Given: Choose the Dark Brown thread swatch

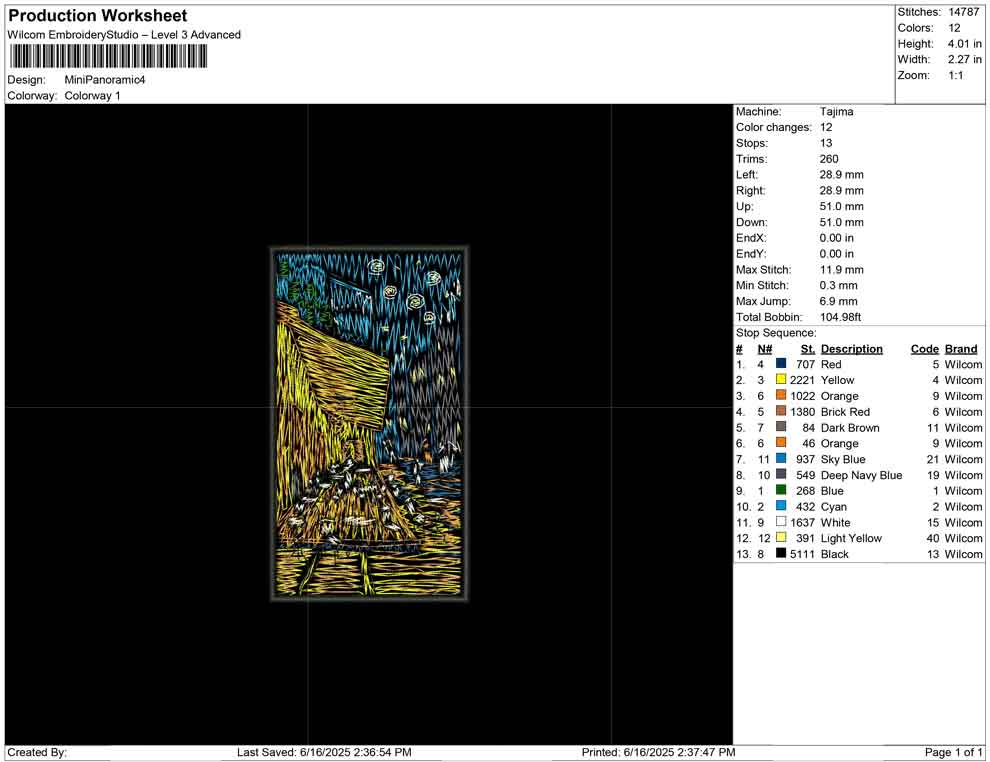Looking at the screenshot, I should click(781, 428).
